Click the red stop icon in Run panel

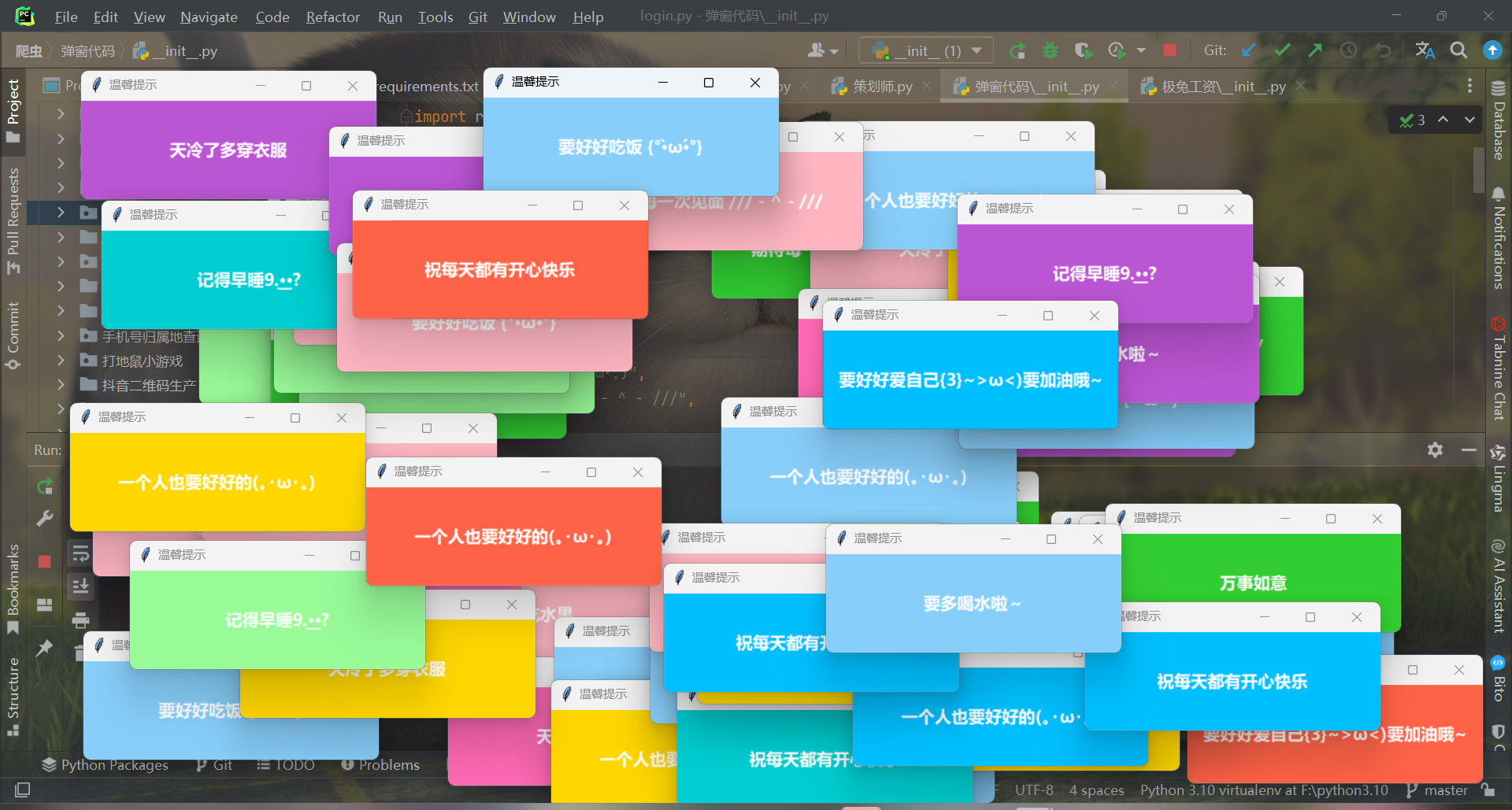coord(44,561)
